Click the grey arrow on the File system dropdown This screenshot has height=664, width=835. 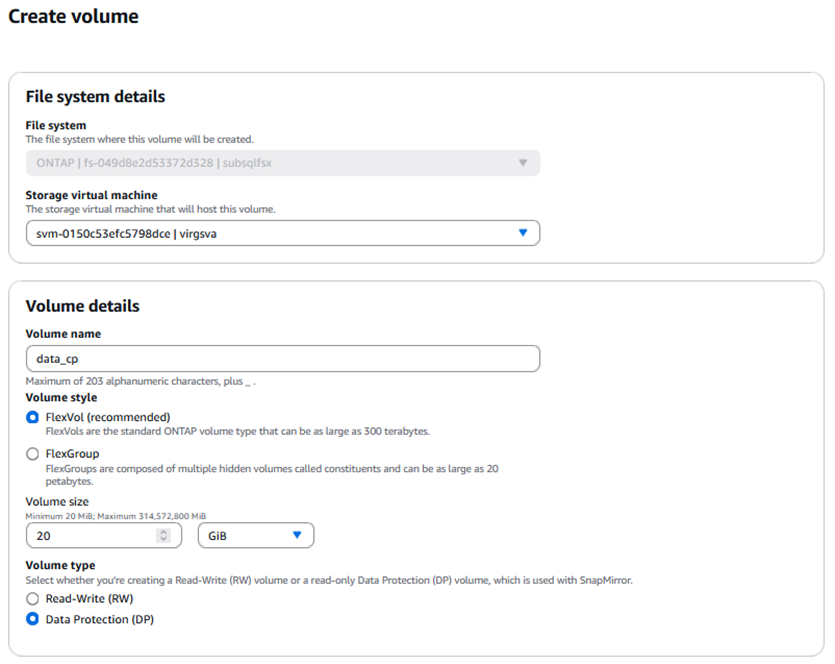coord(522,163)
